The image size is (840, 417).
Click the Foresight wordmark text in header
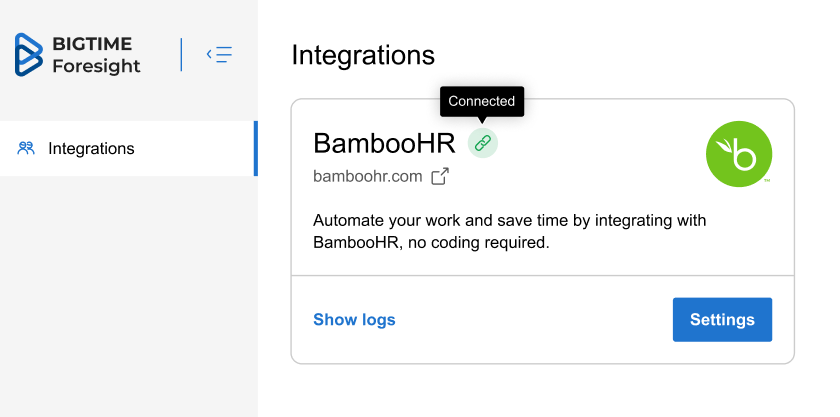pyautogui.click(x=96, y=67)
